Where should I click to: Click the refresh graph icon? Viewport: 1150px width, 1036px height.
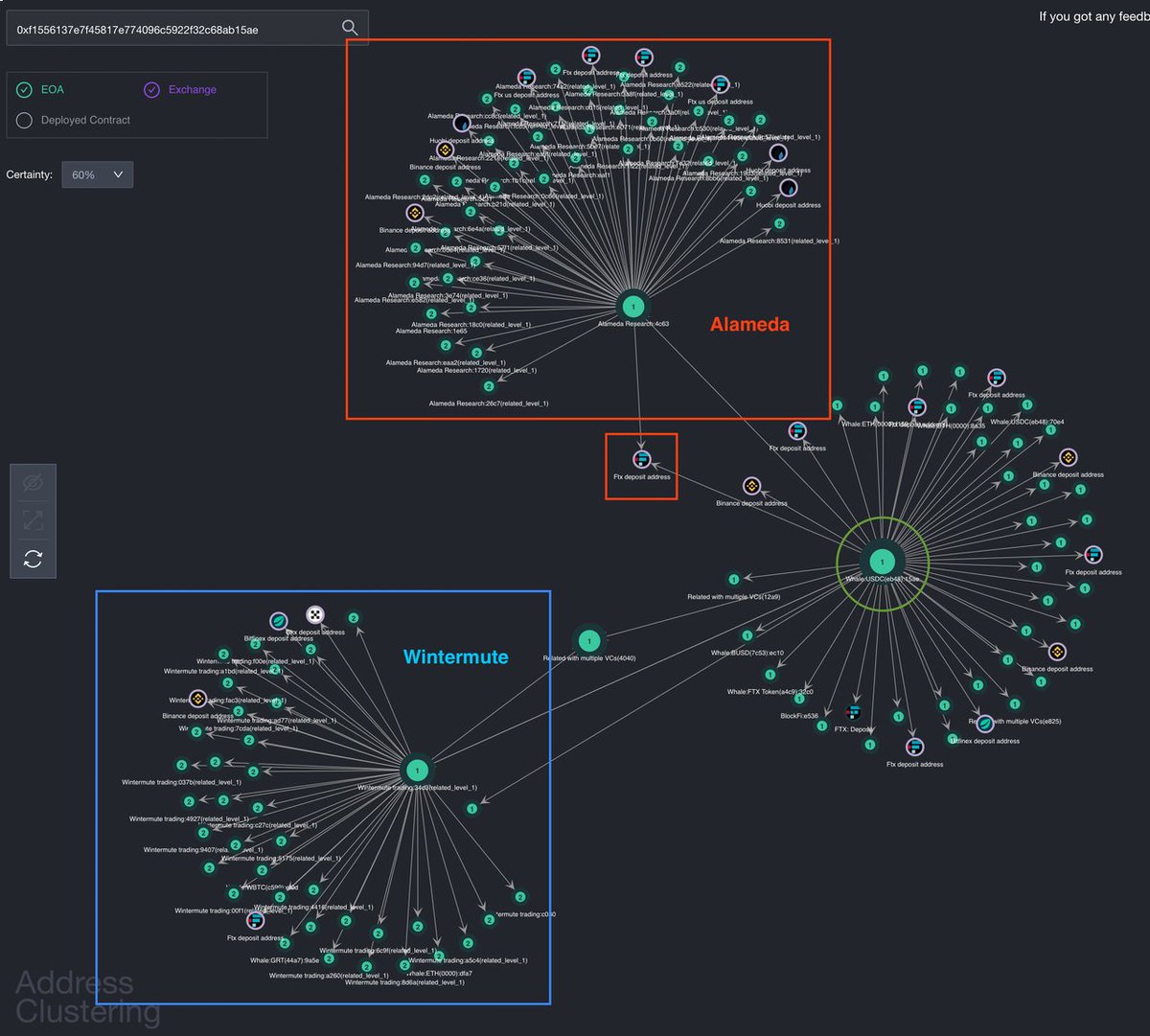pos(33,559)
